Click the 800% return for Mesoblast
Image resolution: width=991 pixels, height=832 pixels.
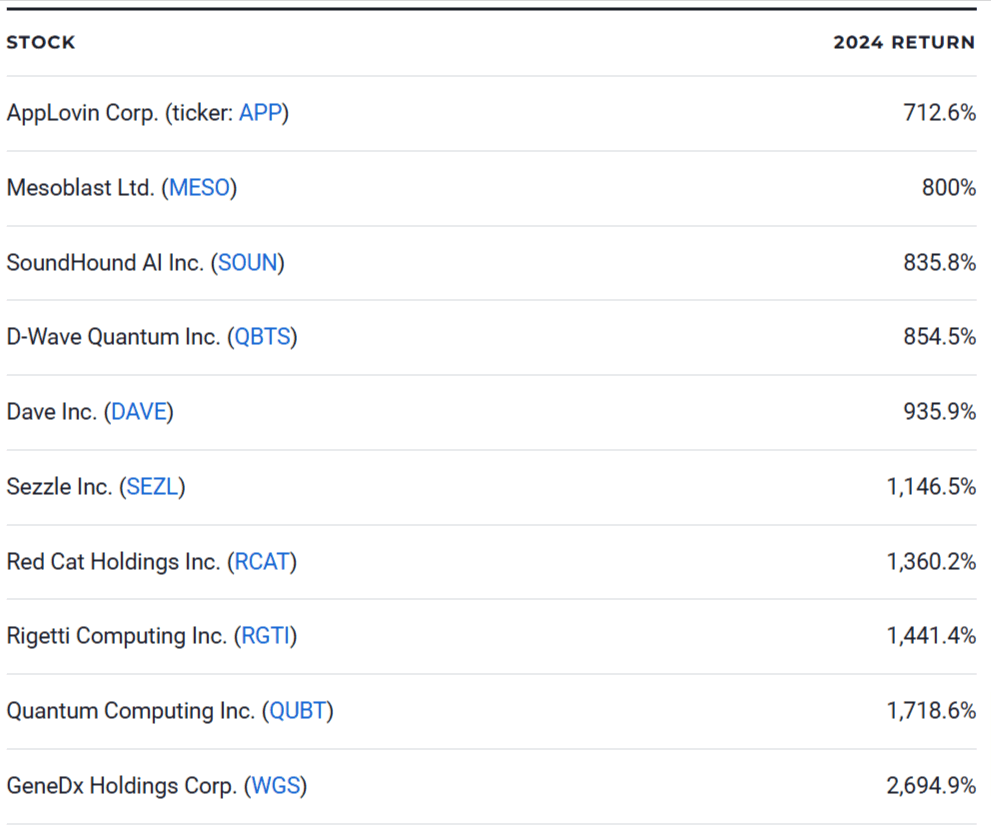(949, 188)
